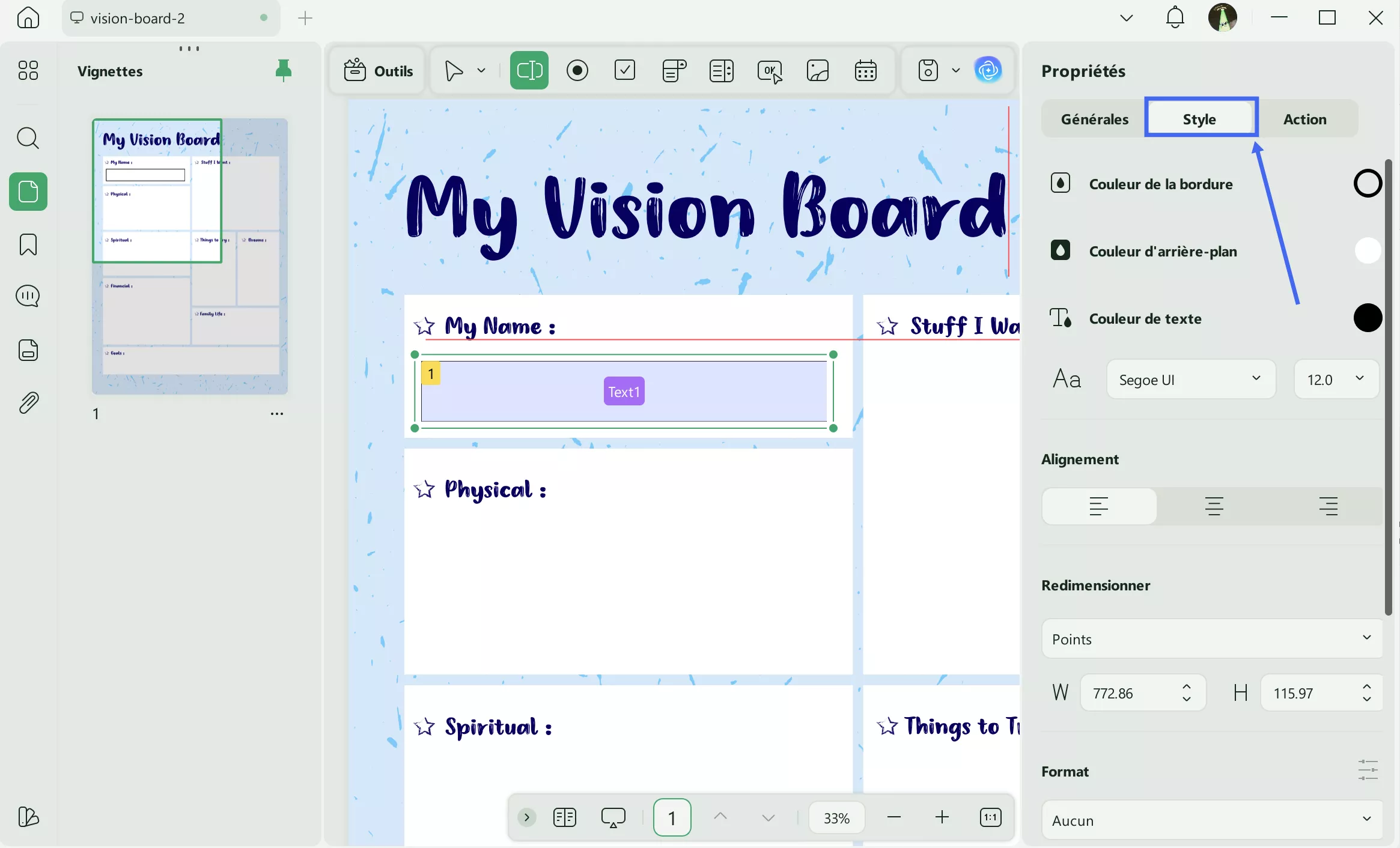Click the AI assistant icon
The height and width of the screenshot is (848, 1400).
tap(988, 71)
